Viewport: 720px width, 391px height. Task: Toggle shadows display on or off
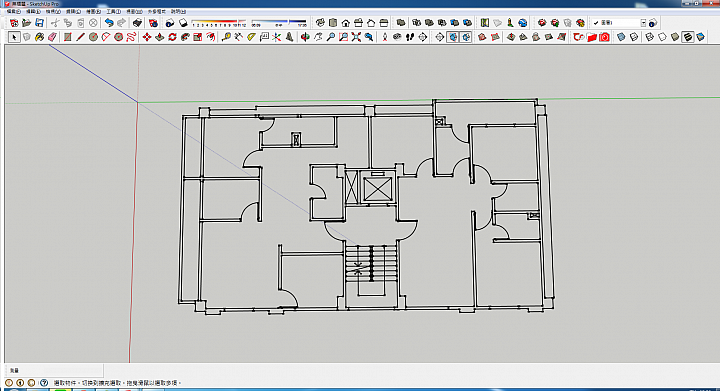point(183,22)
